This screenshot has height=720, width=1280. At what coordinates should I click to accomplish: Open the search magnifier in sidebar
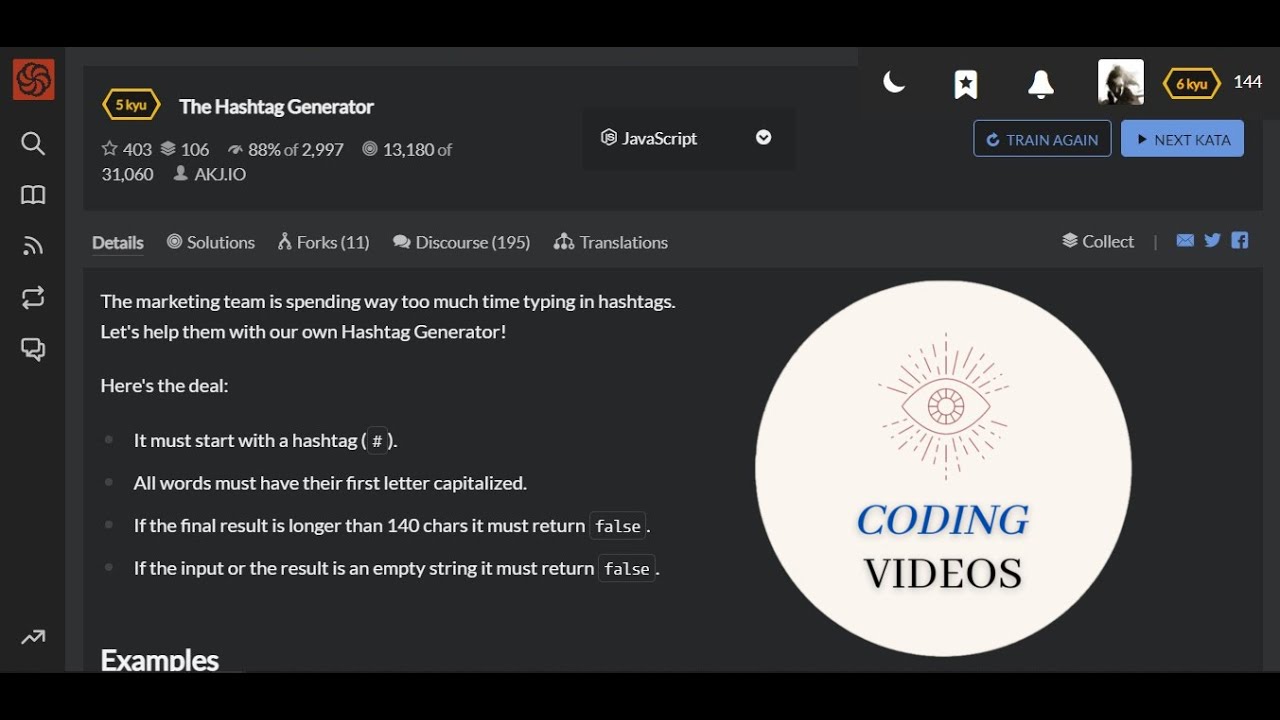33,144
